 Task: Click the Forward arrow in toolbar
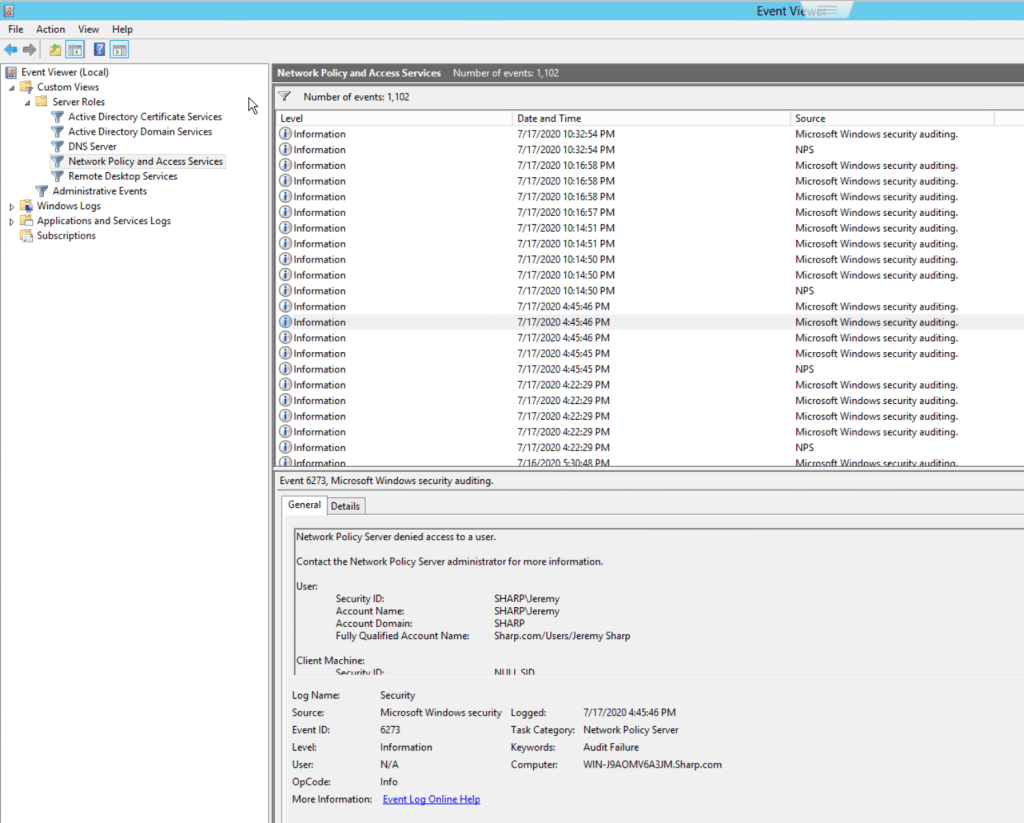point(30,49)
